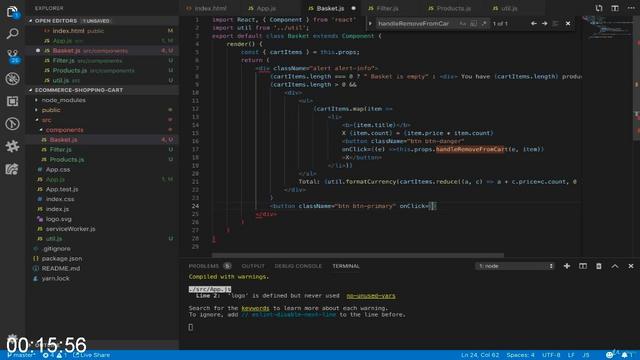640x360 pixels.
Task: Go to previous match in find widget
Action: (x=533, y=24)
